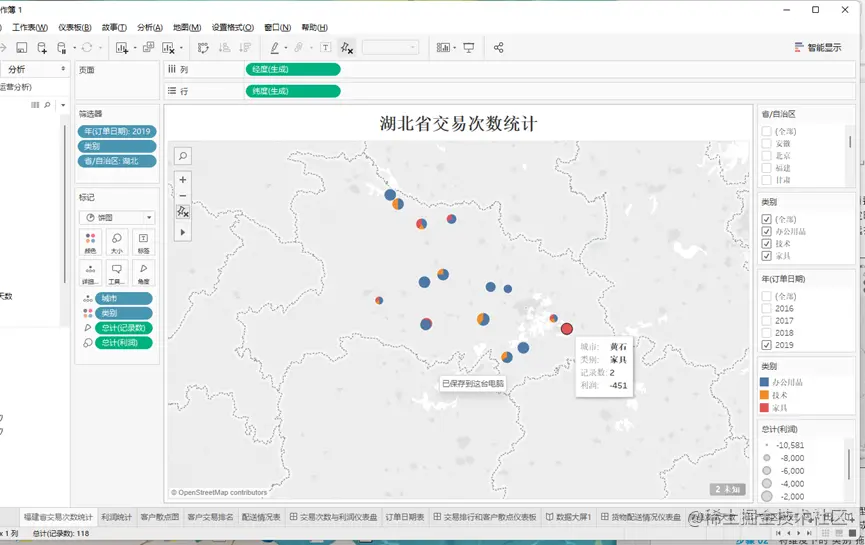This screenshot has width=865, height=545.
Task: Click the Show Mark Labels T icon
Action: [325, 47]
